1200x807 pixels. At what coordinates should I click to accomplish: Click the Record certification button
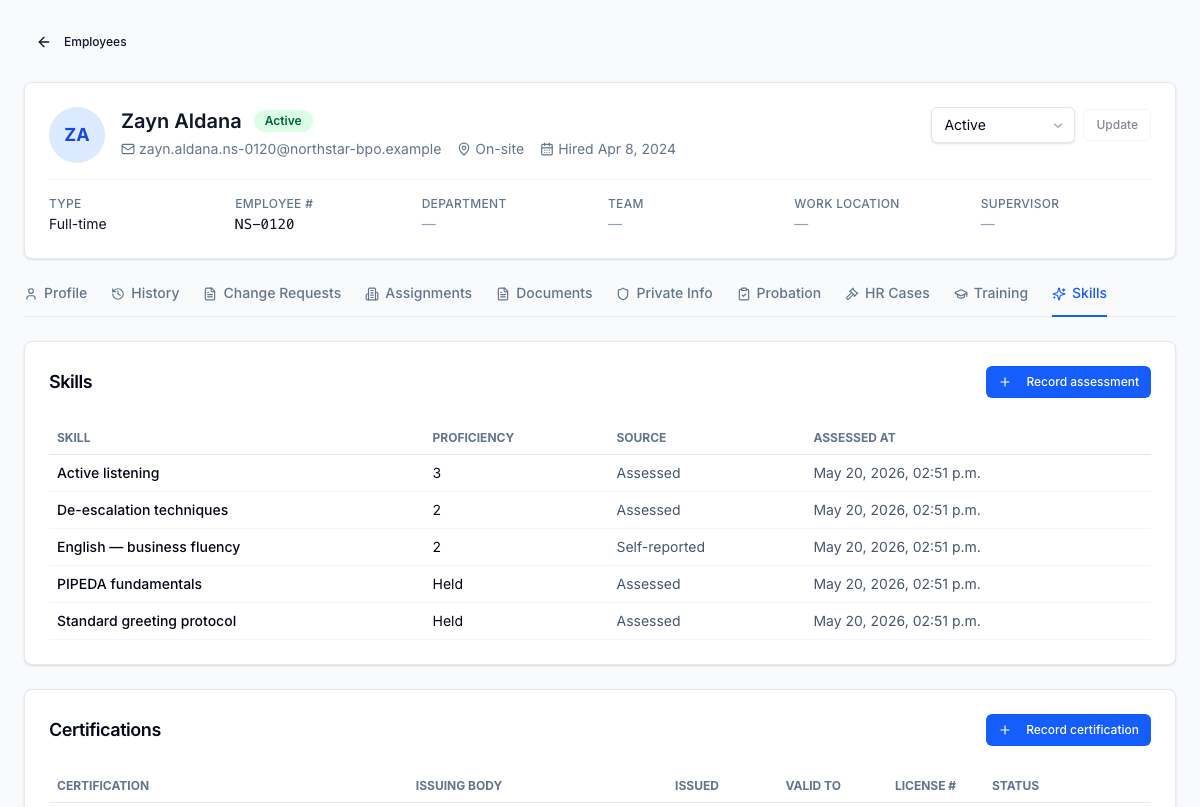click(x=1068, y=730)
